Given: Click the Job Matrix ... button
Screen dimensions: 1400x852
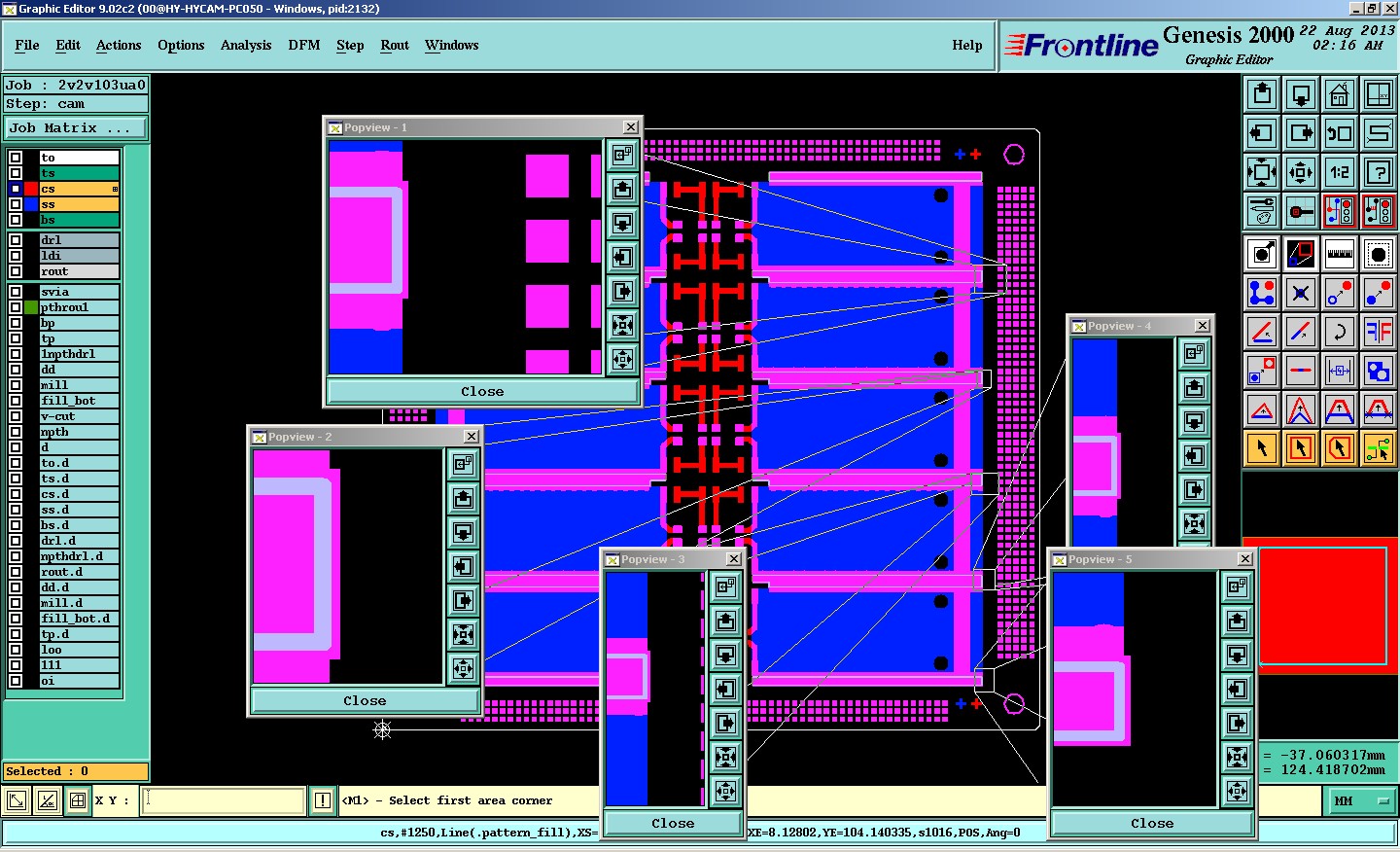Looking at the screenshot, I should (76, 127).
